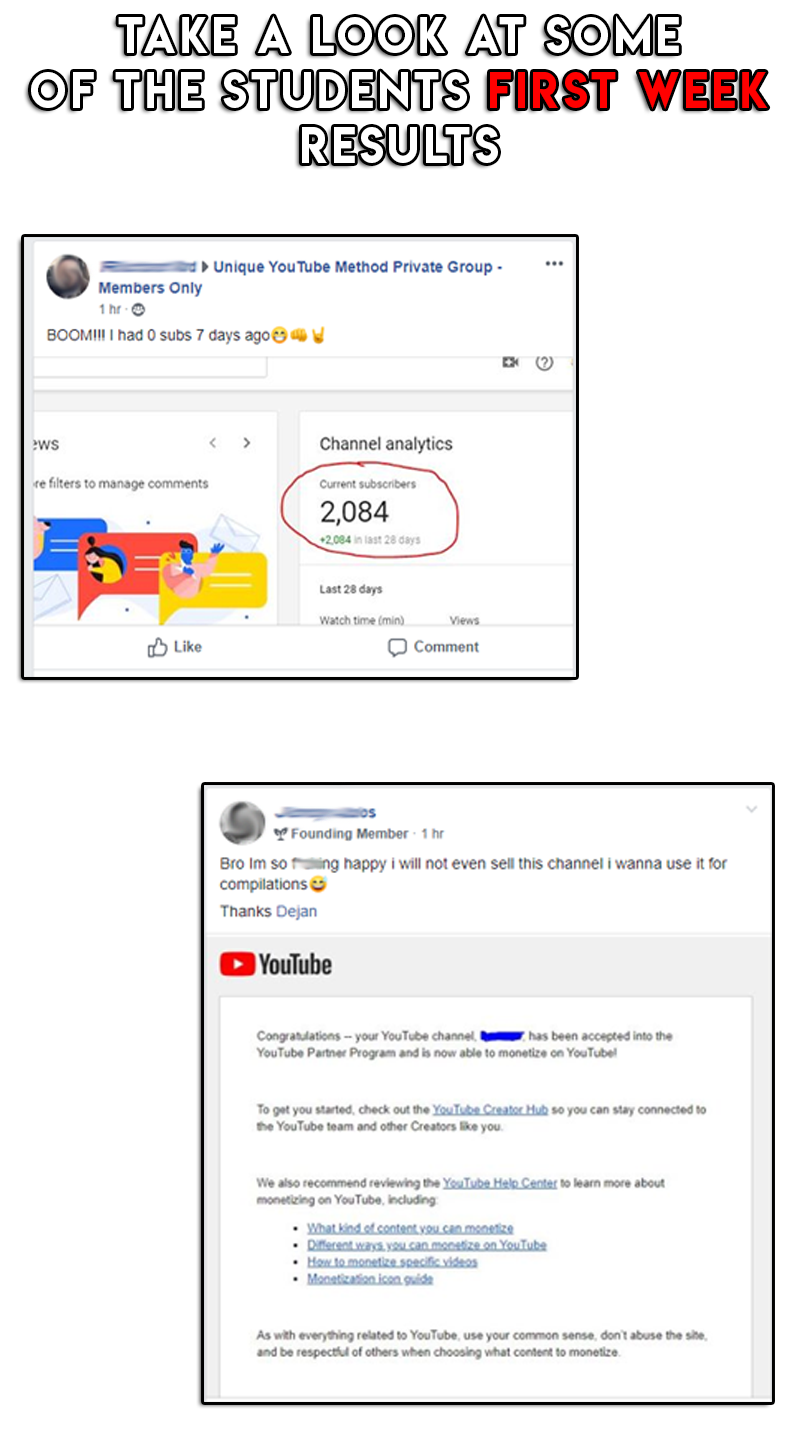Viewport: 800px width, 1456px height.
Task: Open the YouTube Help Center link
Action: pos(500,1183)
